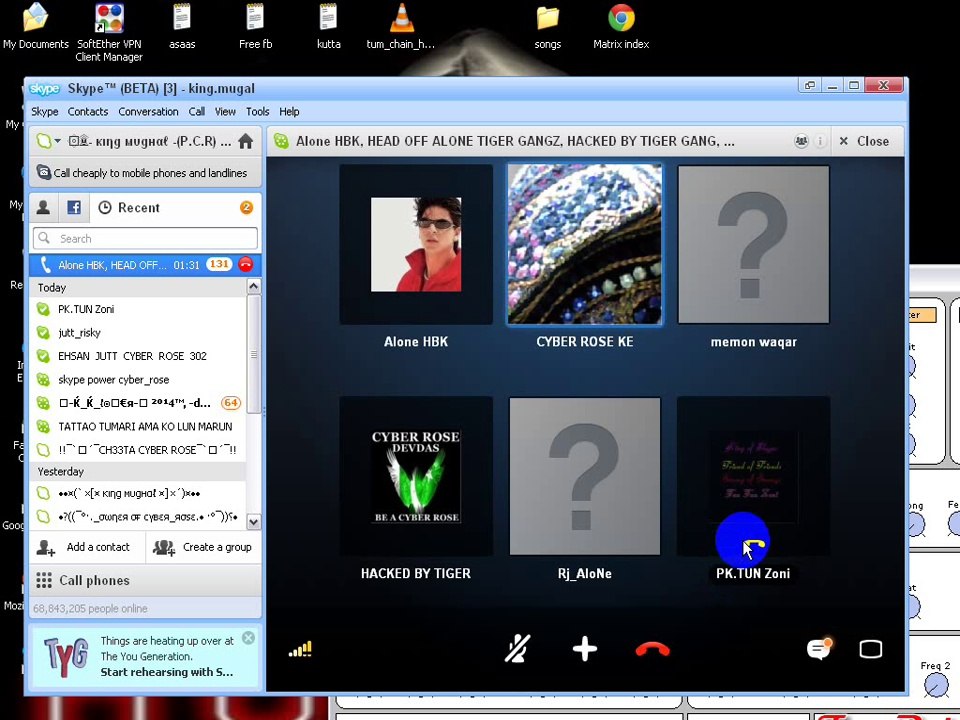Open the Call menu
The width and height of the screenshot is (960, 720).
coord(197,111)
